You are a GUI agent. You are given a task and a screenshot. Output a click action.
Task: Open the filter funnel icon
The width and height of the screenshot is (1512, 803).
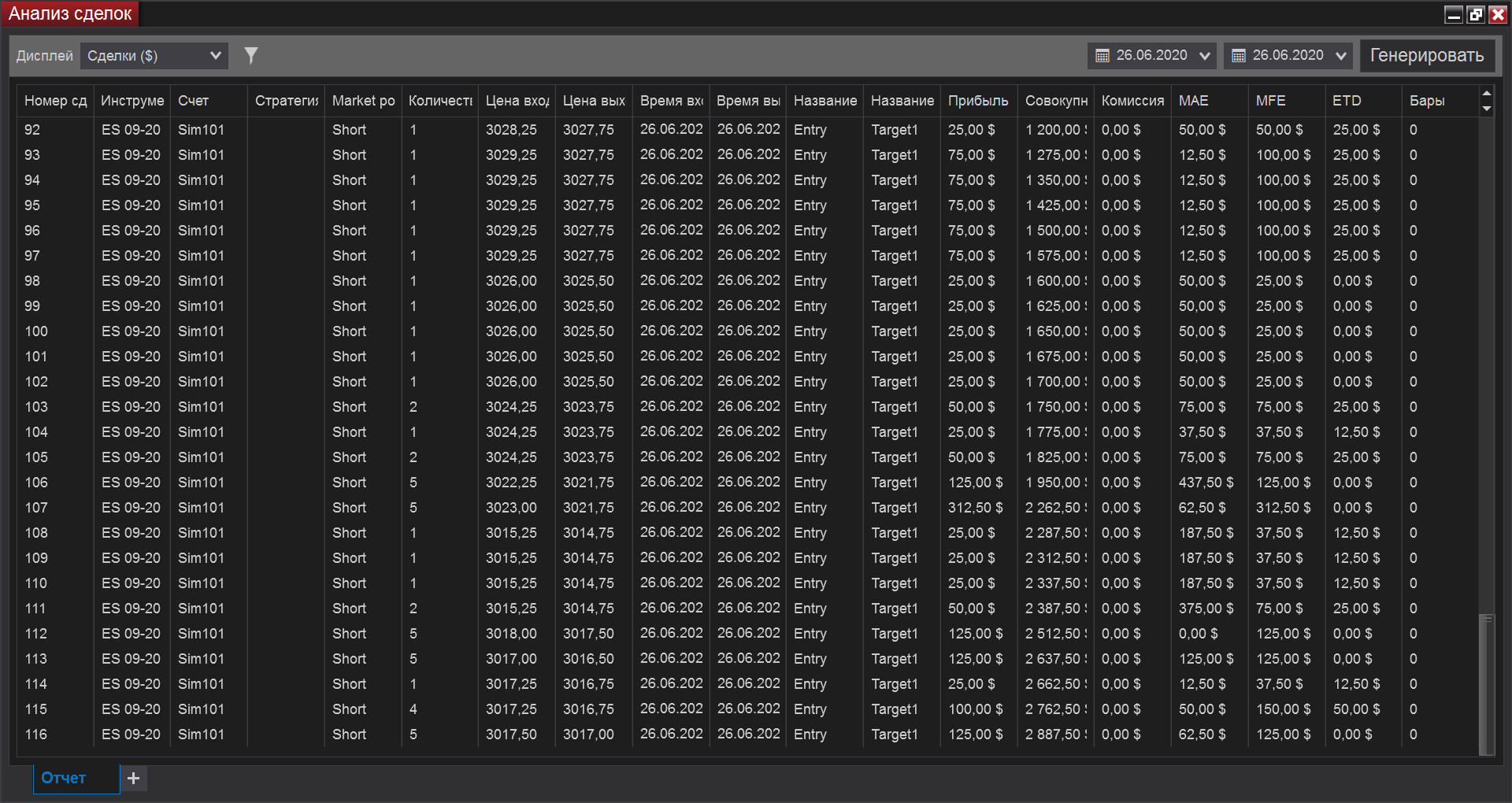click(x=250, y=55)
